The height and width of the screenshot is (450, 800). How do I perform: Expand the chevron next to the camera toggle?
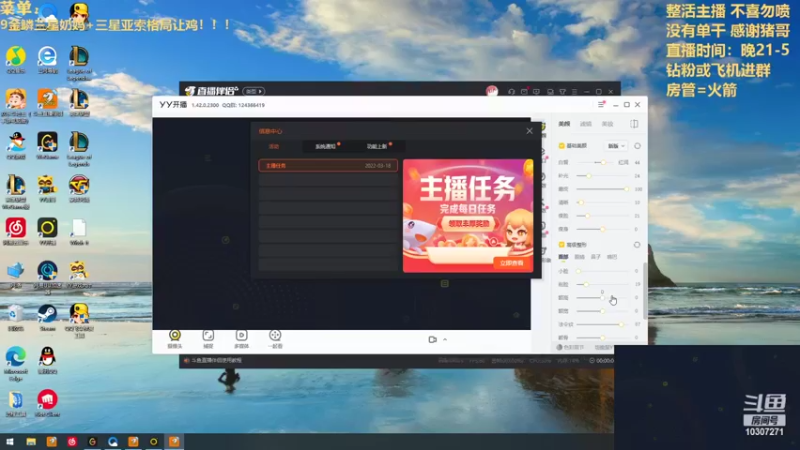pyautogui.click(x=445, y=339)
